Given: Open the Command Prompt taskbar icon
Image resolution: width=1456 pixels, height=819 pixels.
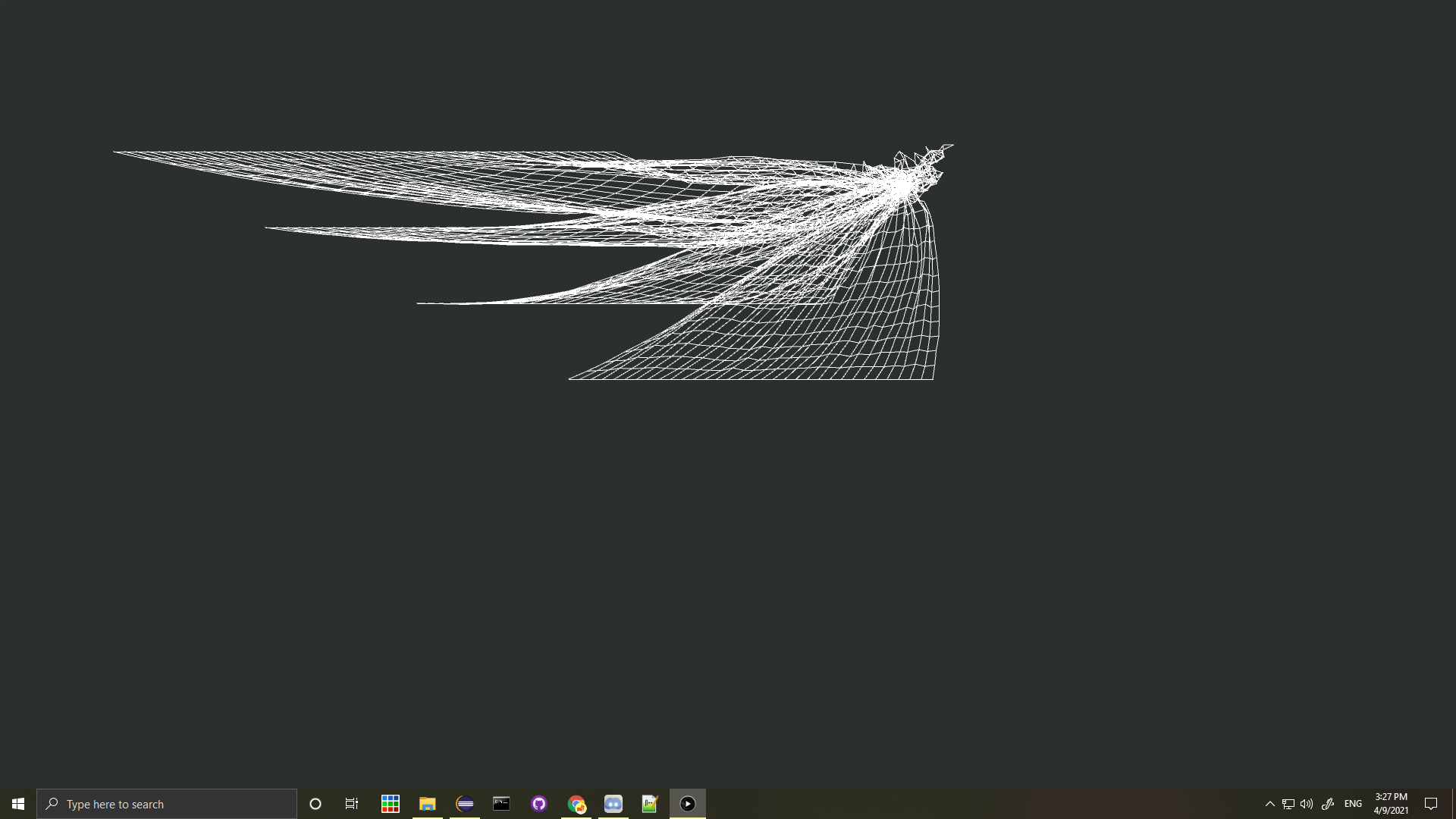Looking at the screenshot, I should (x=501, y=804).
